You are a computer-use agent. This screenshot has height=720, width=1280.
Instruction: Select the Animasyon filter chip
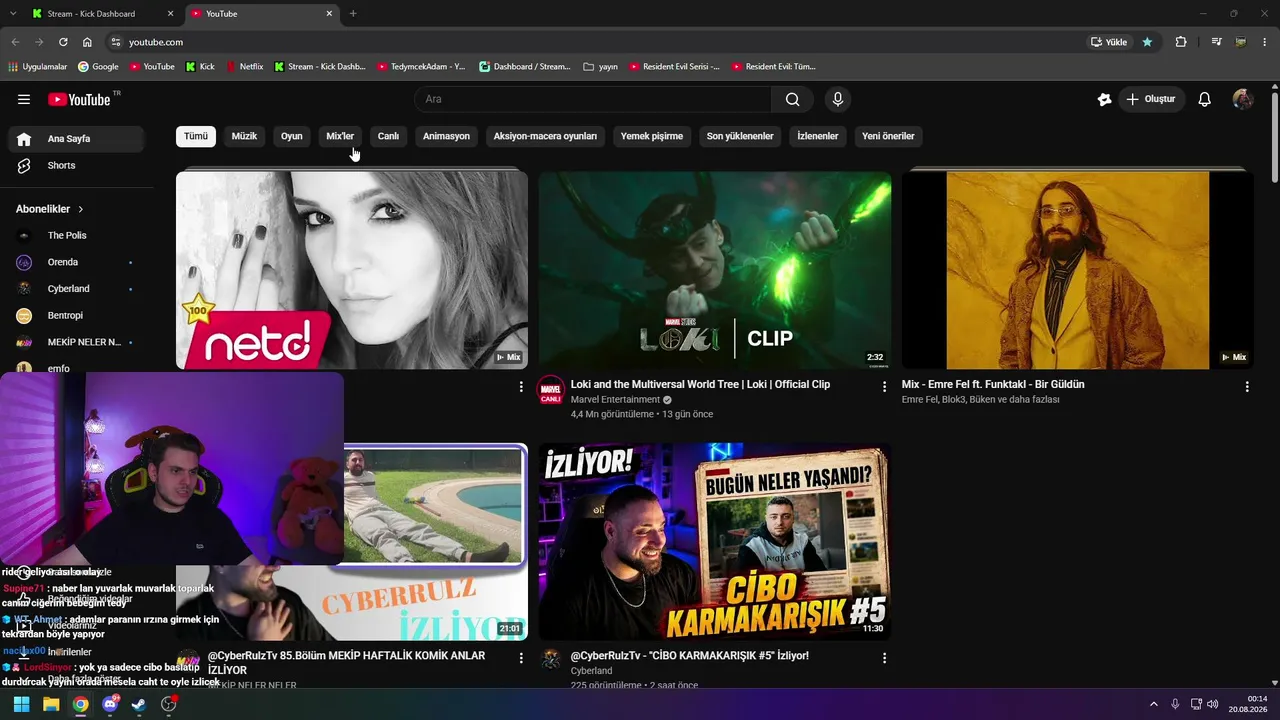446,136
